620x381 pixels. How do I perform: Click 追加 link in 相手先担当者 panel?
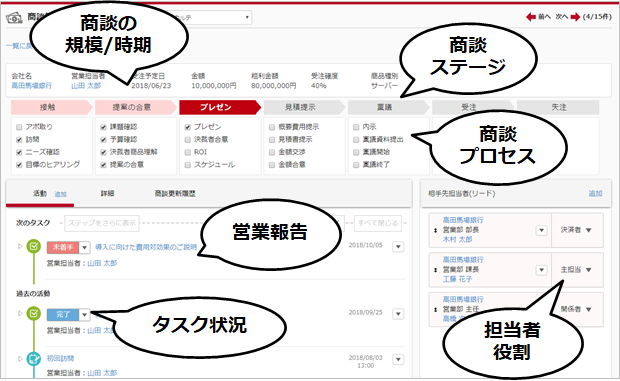pos(595,193)
